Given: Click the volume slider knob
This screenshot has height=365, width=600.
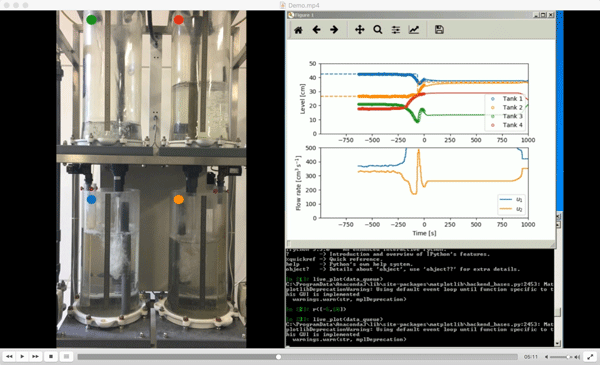Looking at the screenshot, I should click(x=567, y=357).
